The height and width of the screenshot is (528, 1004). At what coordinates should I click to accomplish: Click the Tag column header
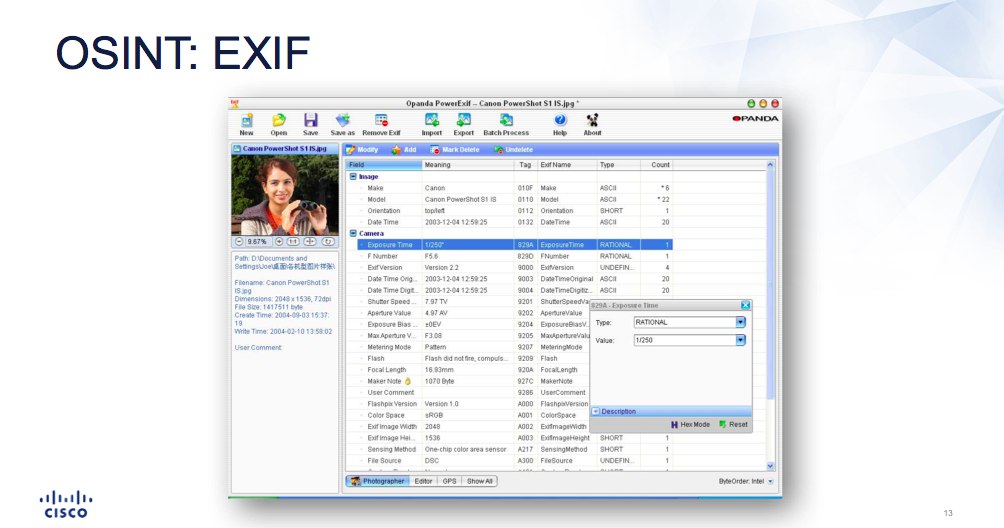coord(525,165)
